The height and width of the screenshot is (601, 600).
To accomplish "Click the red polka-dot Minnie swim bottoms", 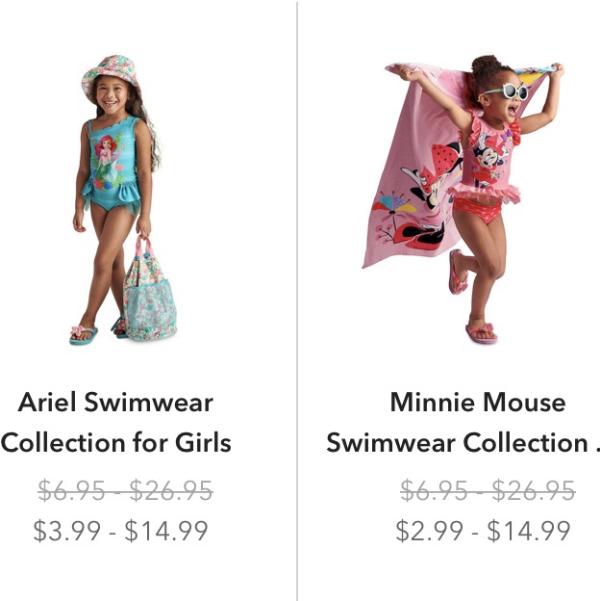I will pos(477,210).
